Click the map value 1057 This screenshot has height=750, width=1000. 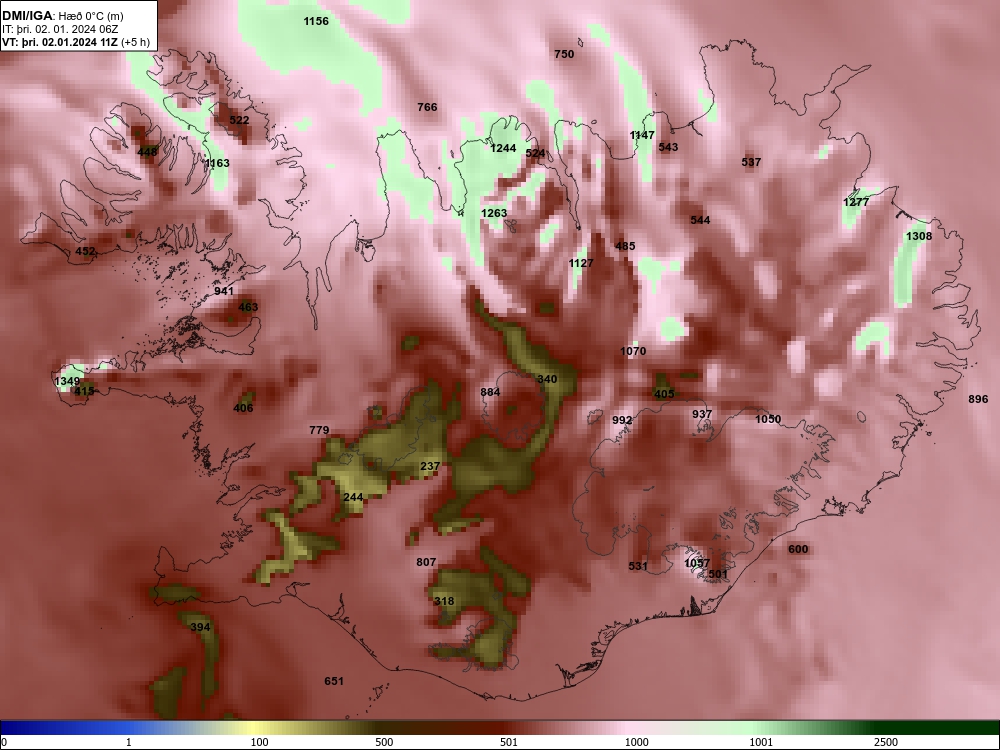(696, 563)
